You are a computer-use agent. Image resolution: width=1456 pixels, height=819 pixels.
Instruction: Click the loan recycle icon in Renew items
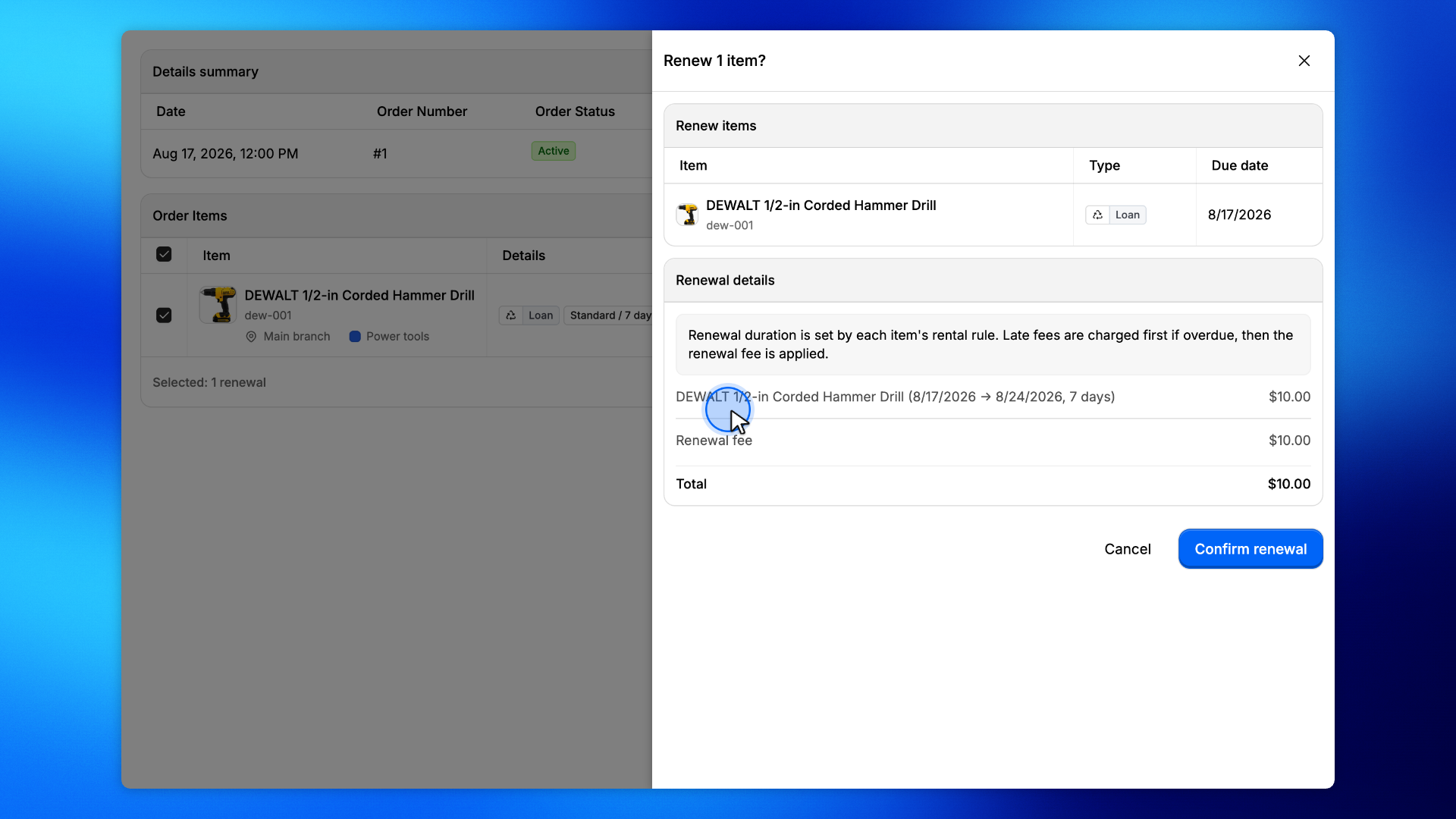tap(1097, 215)
